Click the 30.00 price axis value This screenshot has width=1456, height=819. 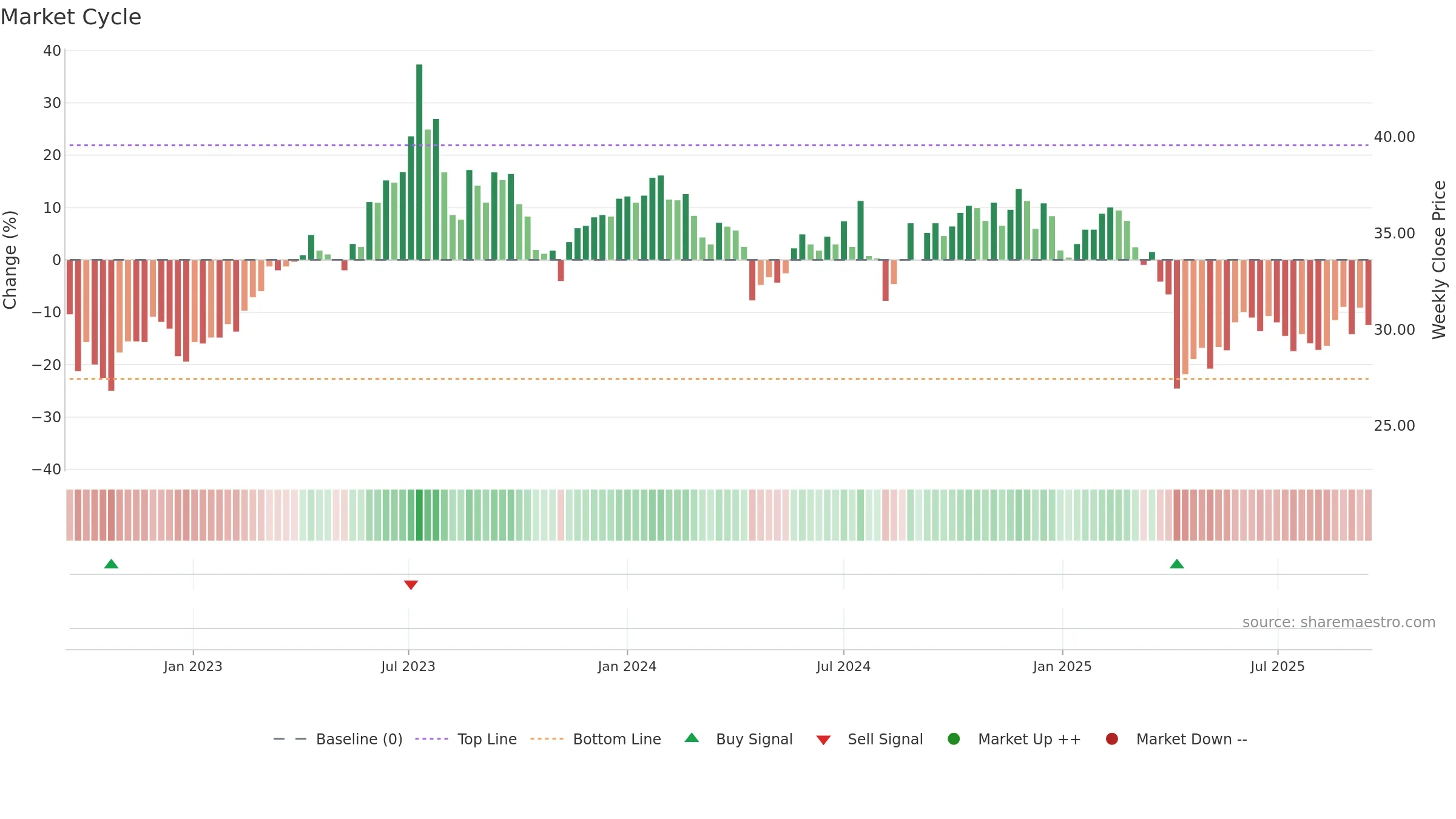click(1395, 330)
